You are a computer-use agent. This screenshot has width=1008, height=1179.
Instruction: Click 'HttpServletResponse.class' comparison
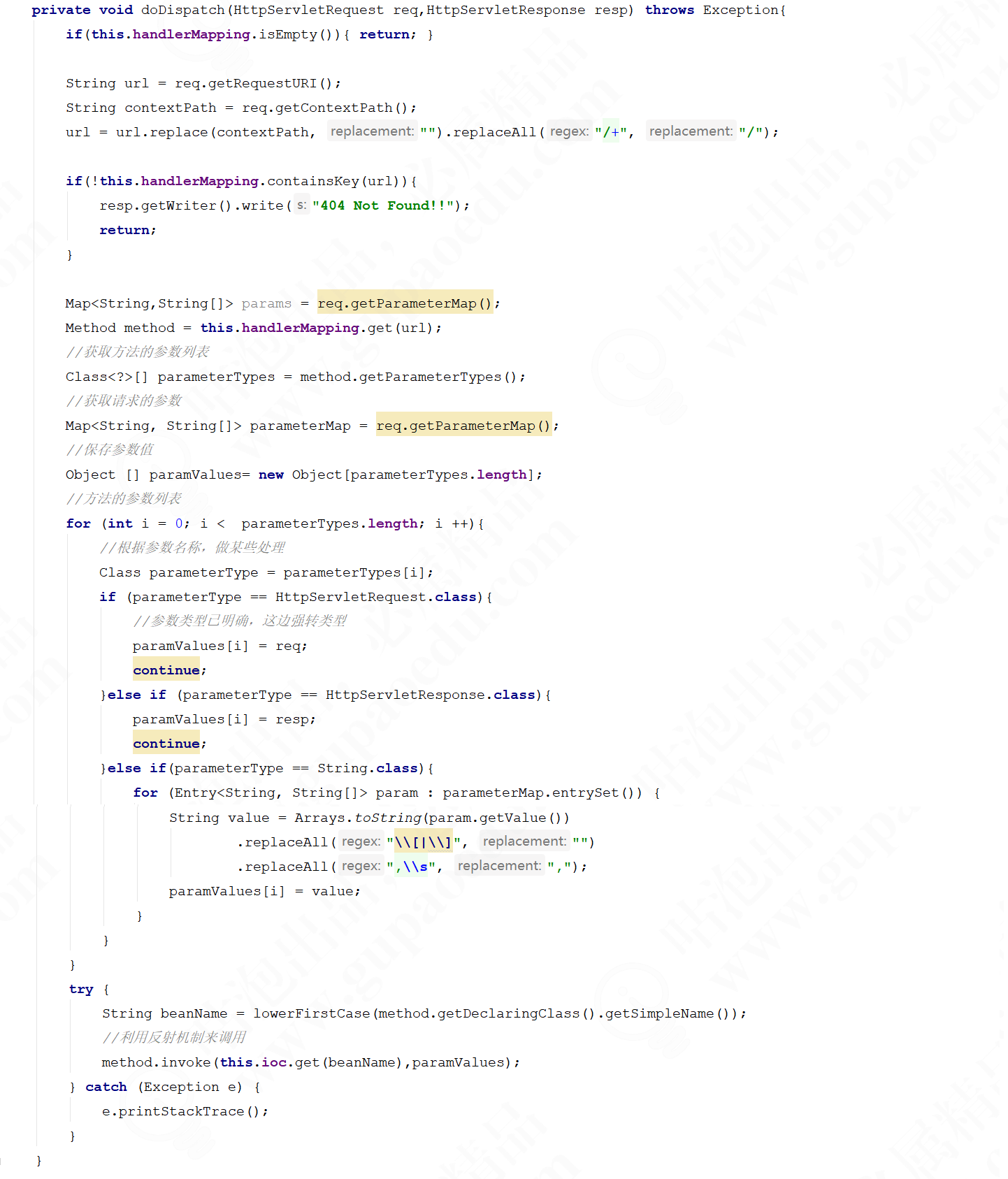pos(431,695)
